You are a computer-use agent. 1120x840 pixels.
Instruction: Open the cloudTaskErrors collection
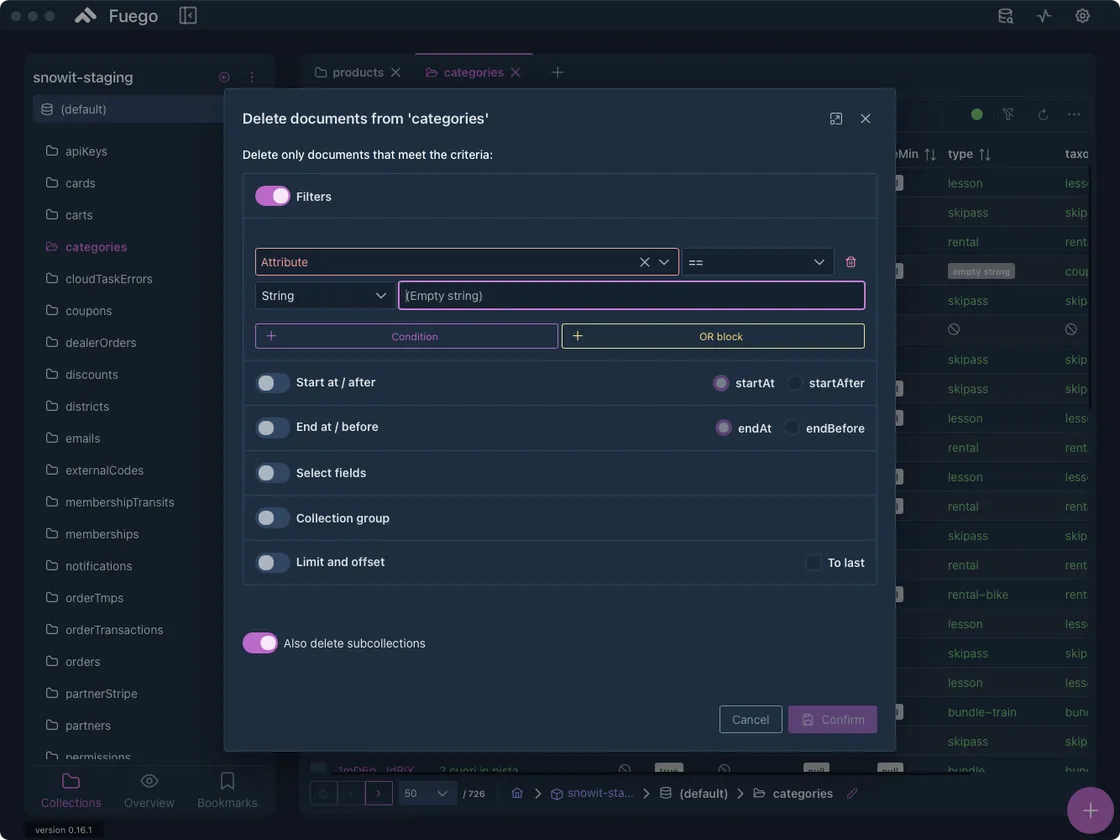tap(109, 279)
